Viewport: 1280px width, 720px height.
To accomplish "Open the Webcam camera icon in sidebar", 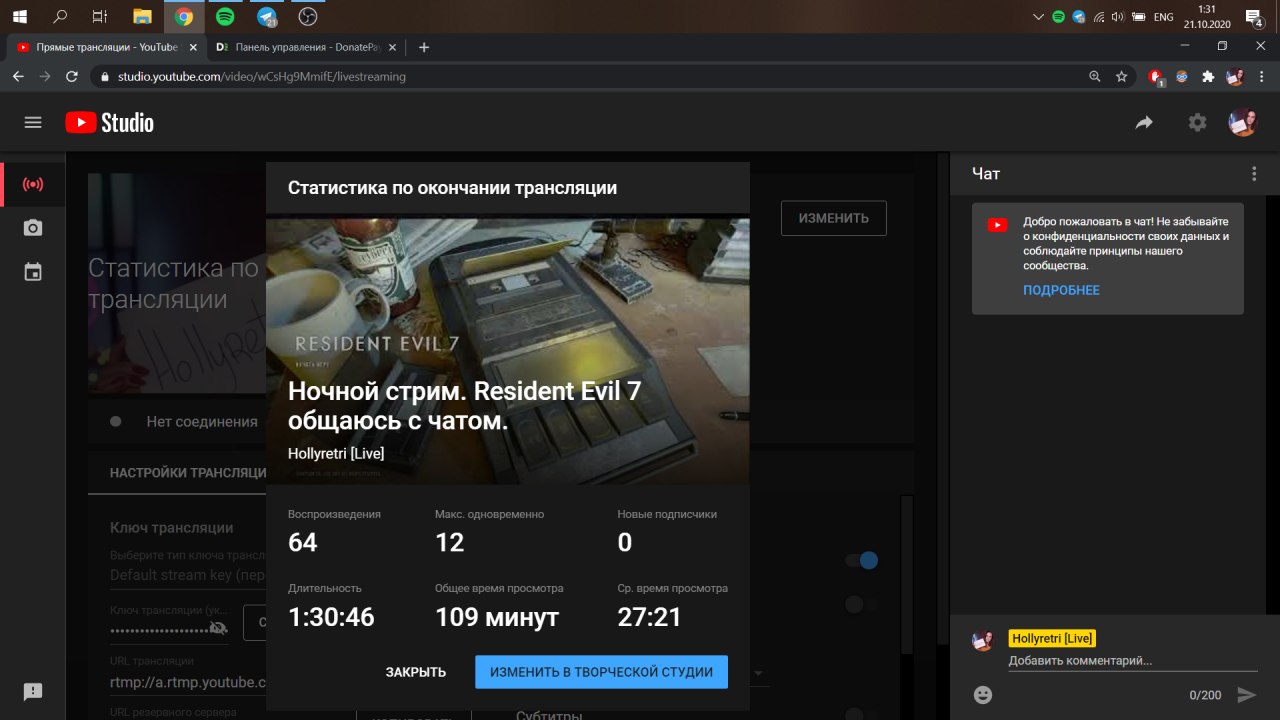I will [x=33, y=228].
